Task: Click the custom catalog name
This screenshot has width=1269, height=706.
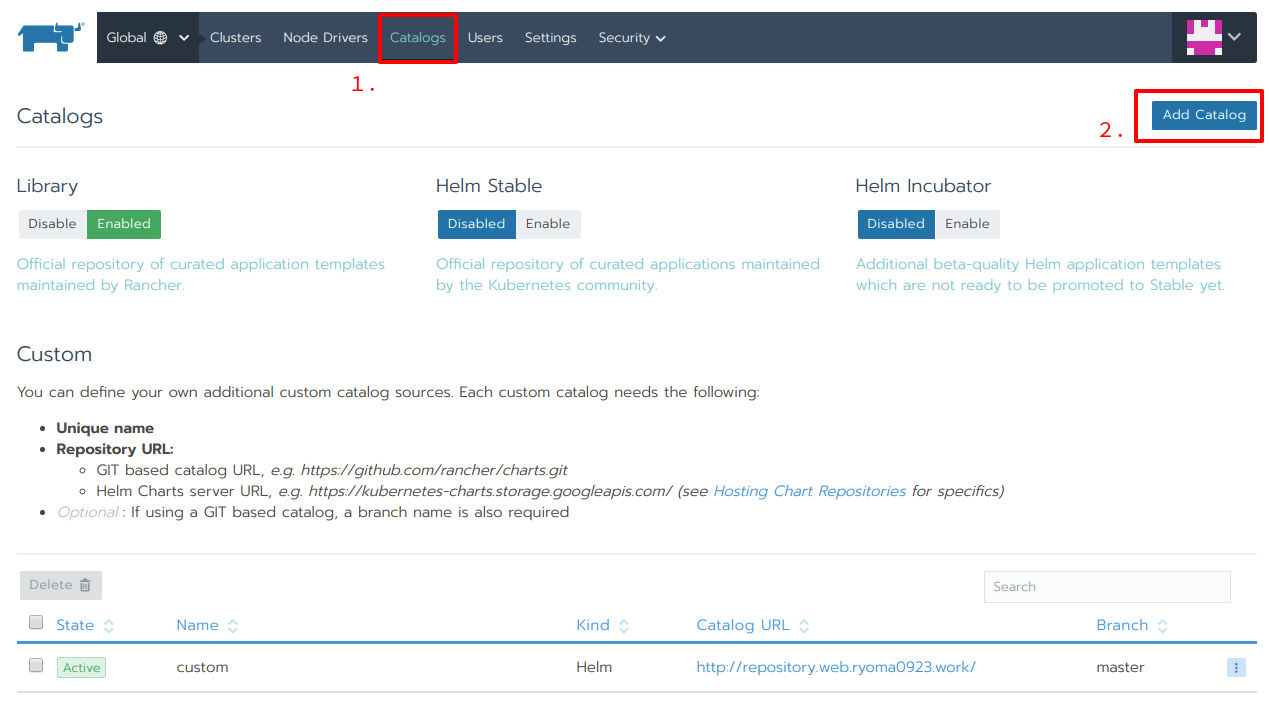Action: coord(202,667)
